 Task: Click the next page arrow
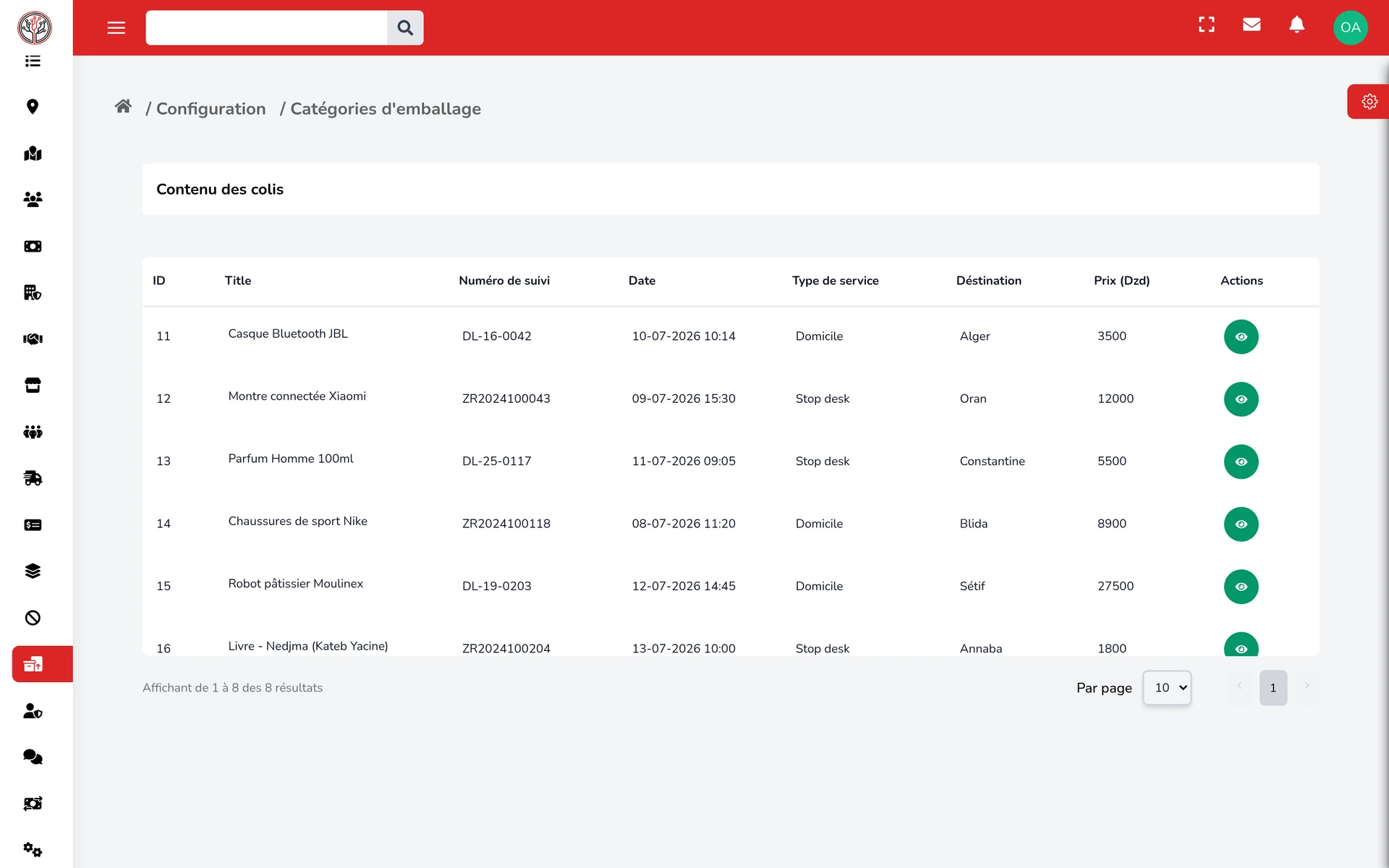[x=1307, y=686]
